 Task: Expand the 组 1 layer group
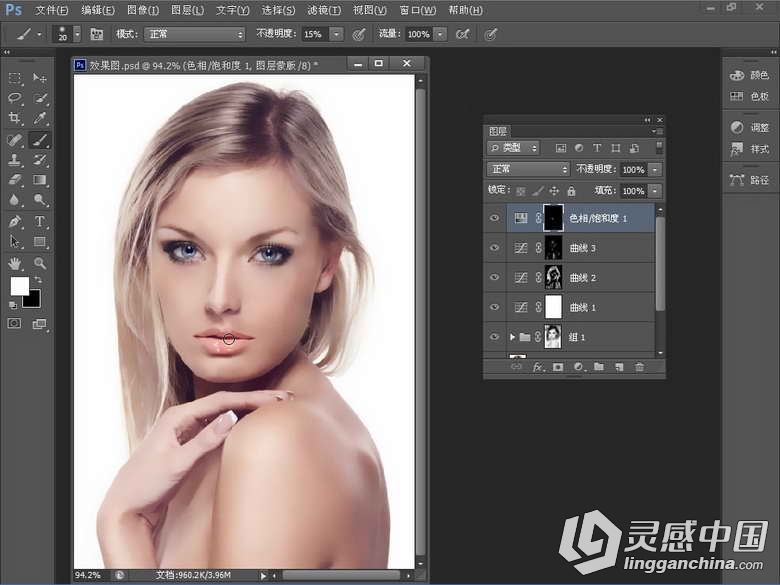512,337
